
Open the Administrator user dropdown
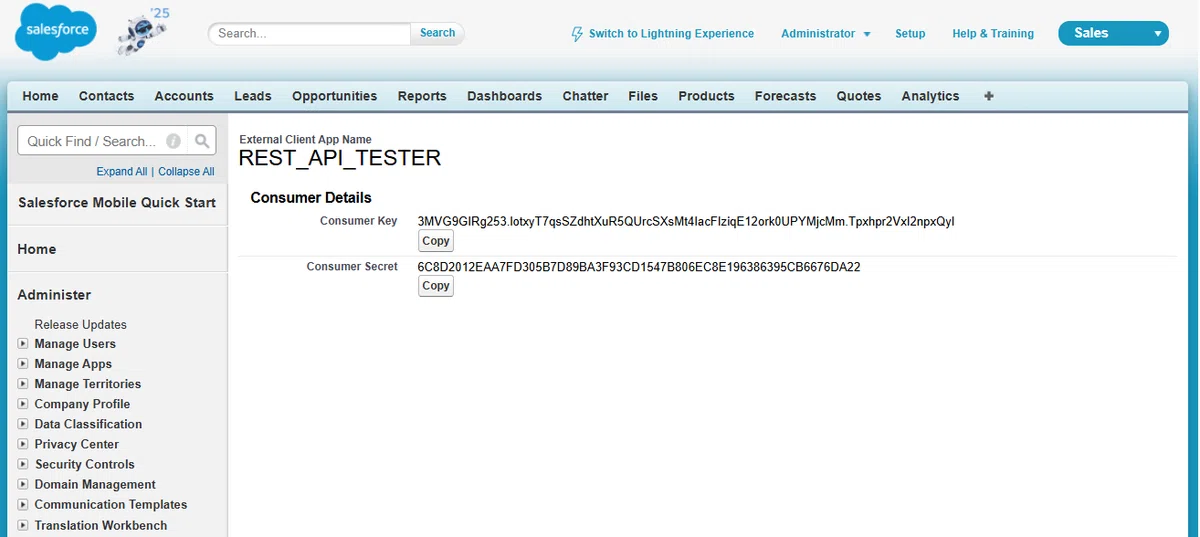[826, 33]
